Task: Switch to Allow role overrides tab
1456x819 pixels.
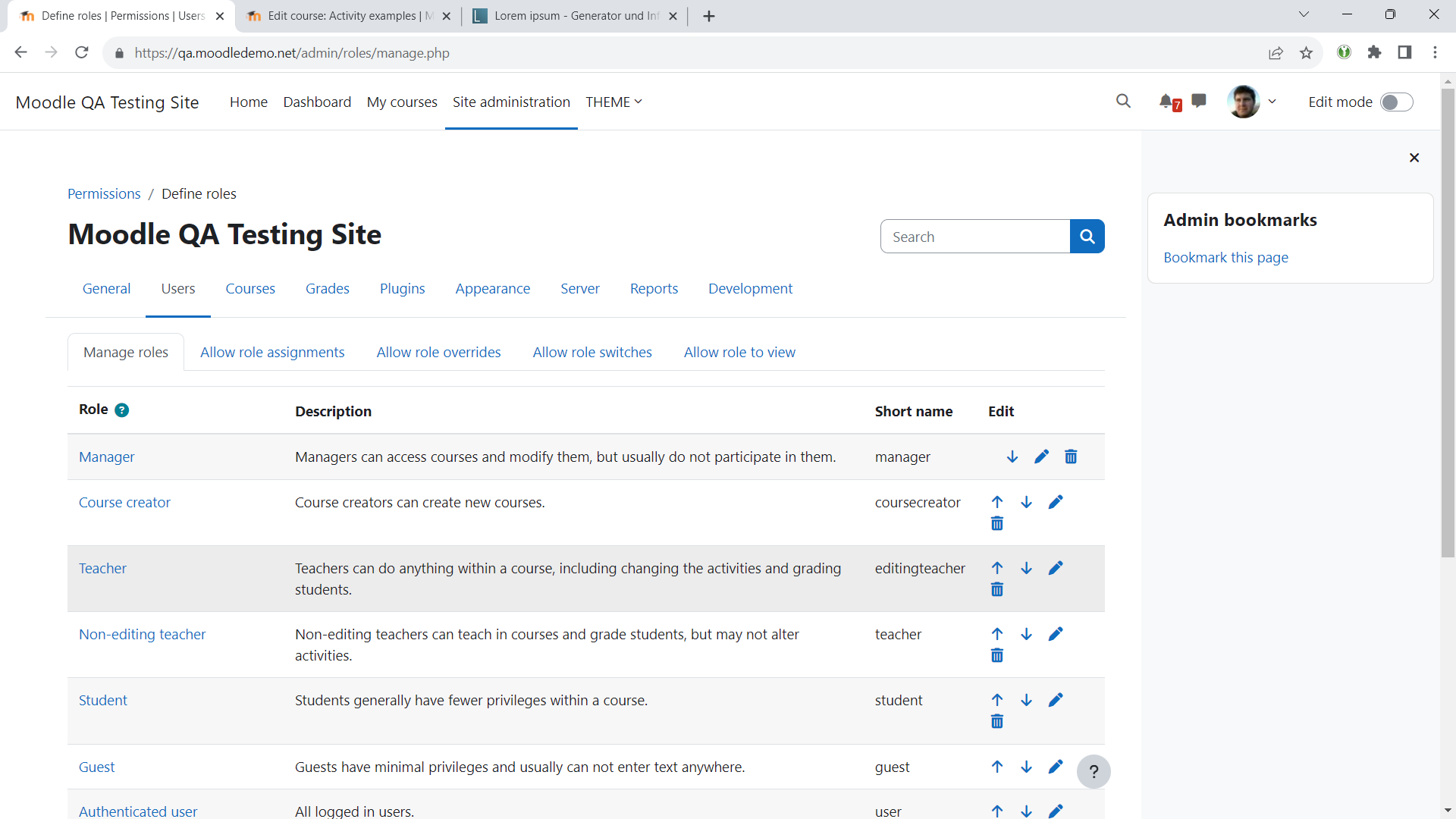Action: pyautogui.click(x=438, y=352)
